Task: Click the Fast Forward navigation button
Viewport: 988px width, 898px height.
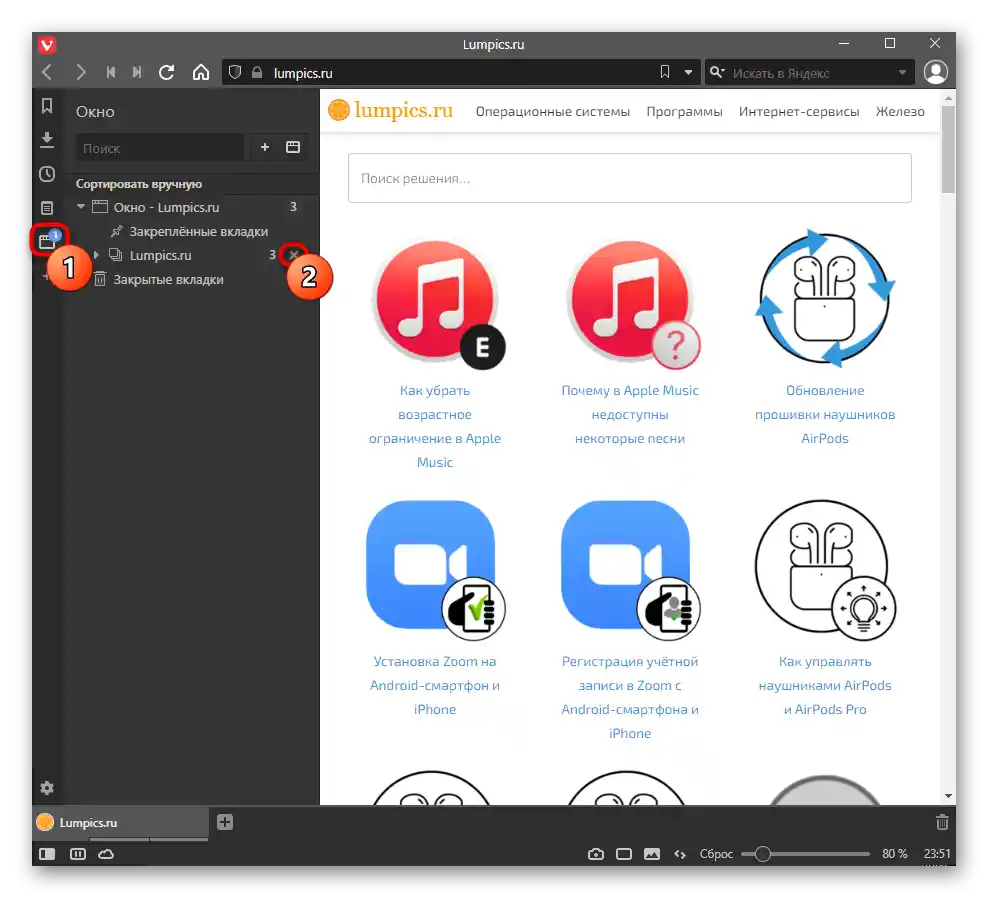Action: 137,72
